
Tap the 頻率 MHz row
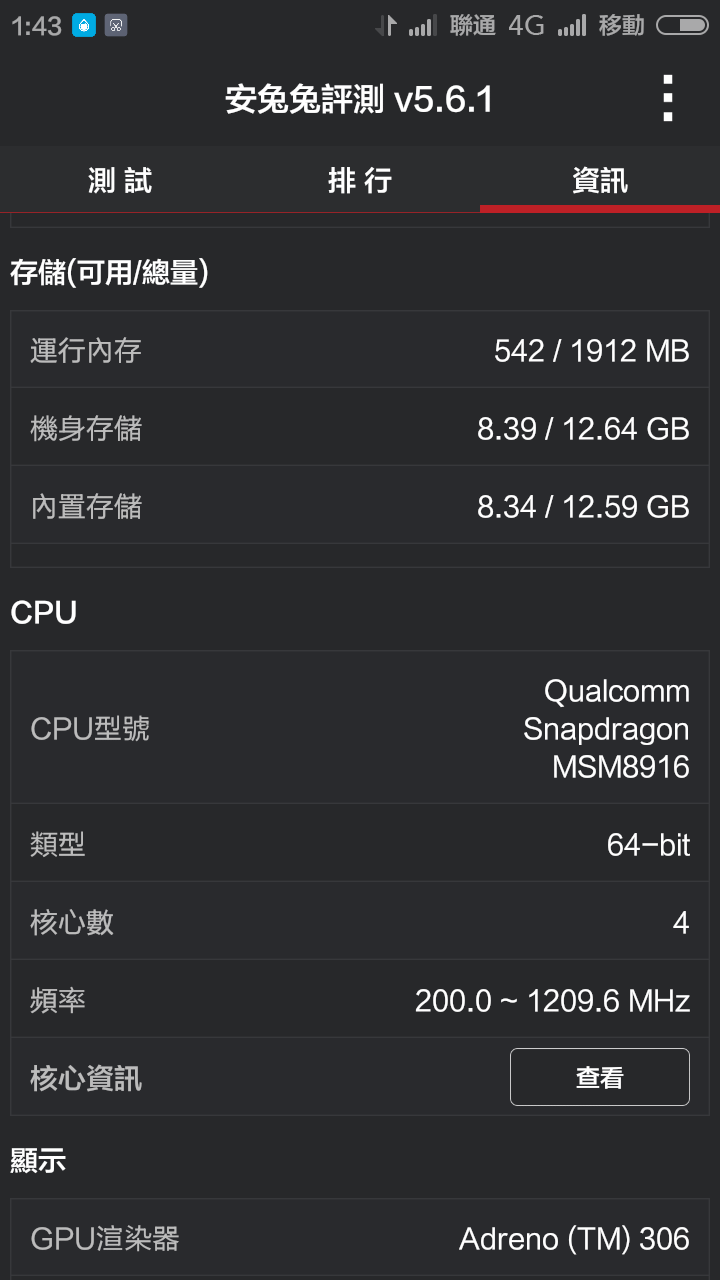(x=360, y=1000)
